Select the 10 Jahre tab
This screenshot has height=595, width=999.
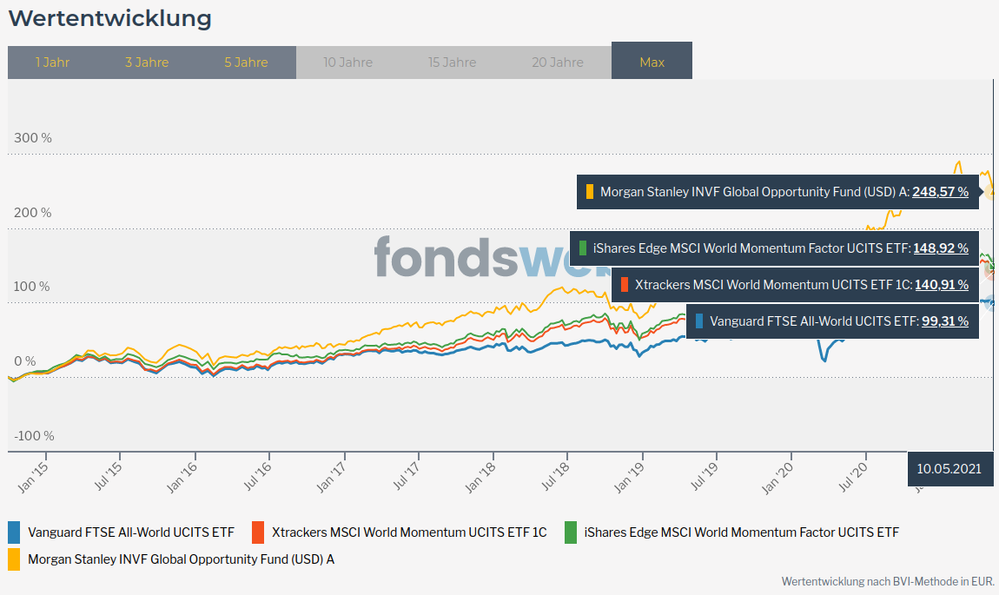pos(348,62)
